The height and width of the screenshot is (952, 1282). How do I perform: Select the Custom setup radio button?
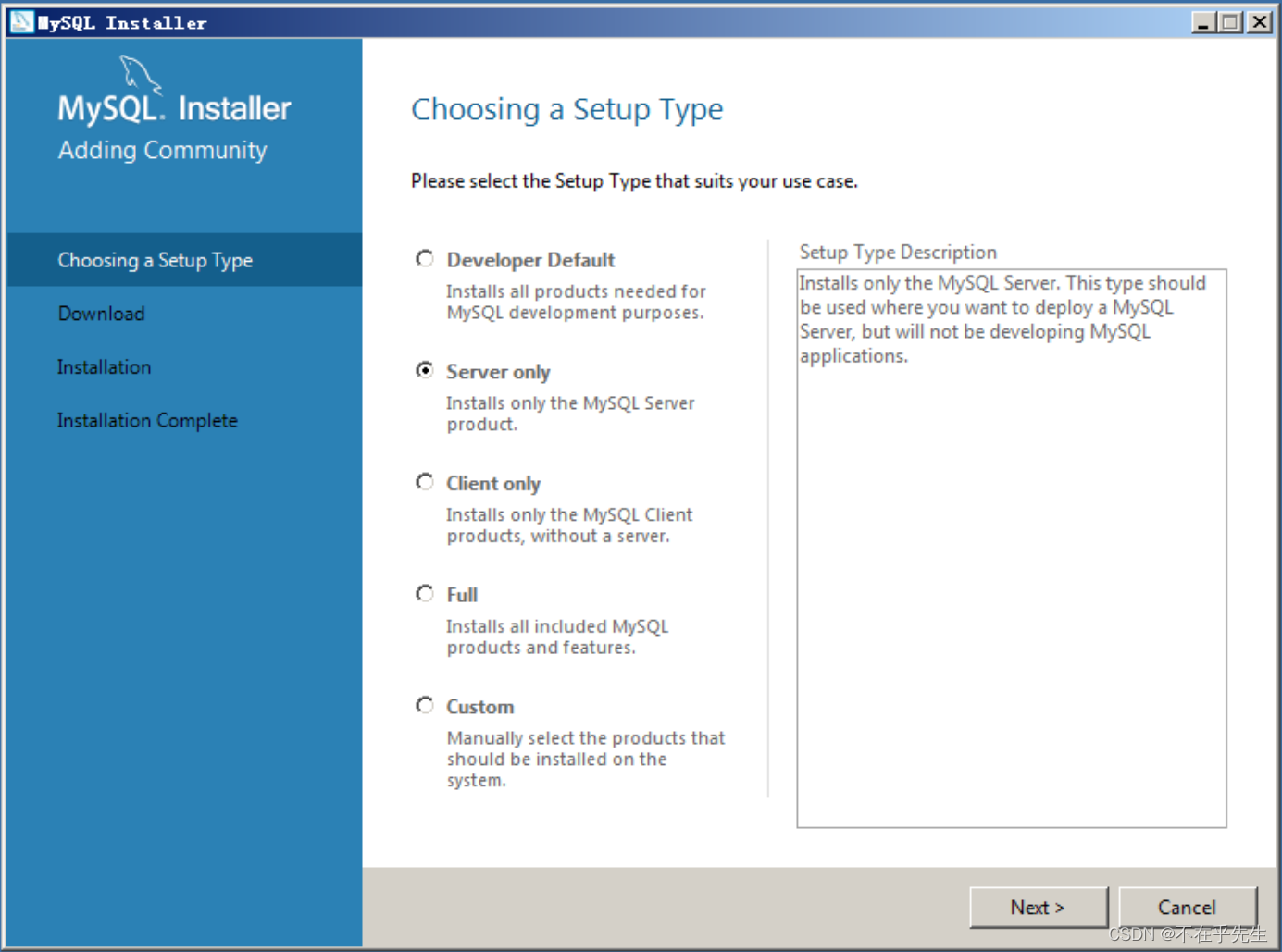click(425, 705)
